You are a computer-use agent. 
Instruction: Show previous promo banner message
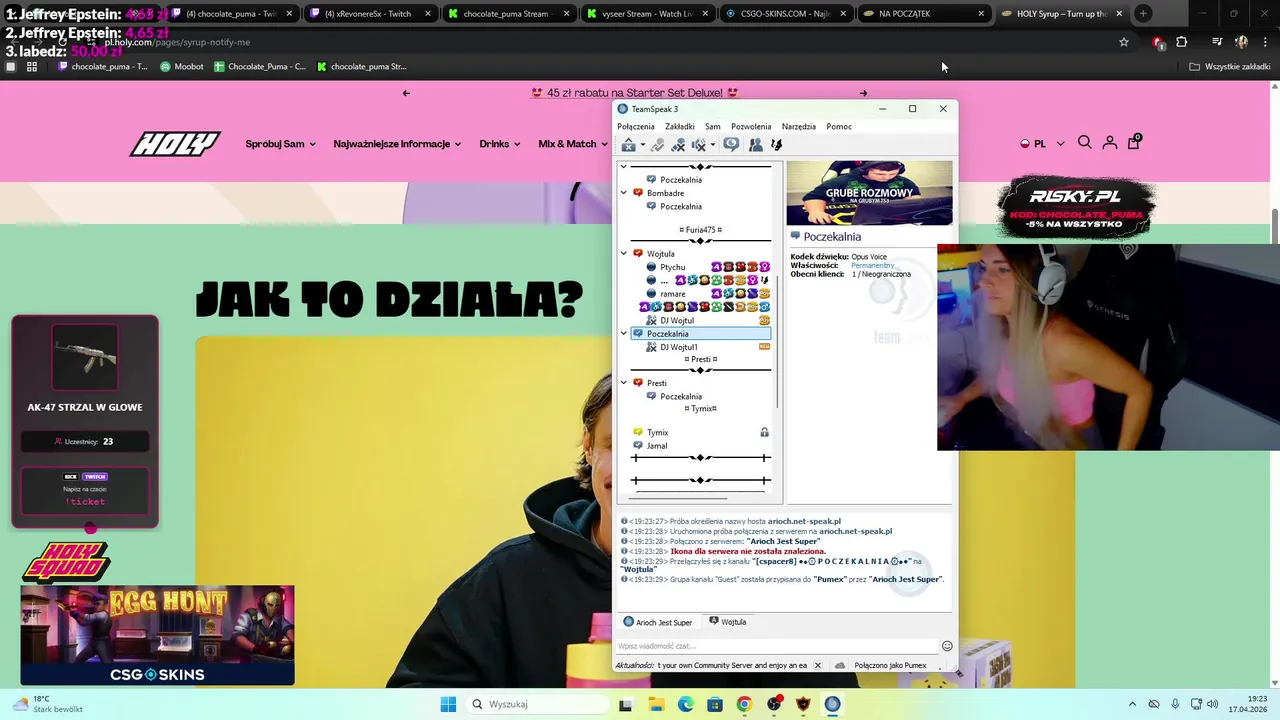tap(406, 93)
